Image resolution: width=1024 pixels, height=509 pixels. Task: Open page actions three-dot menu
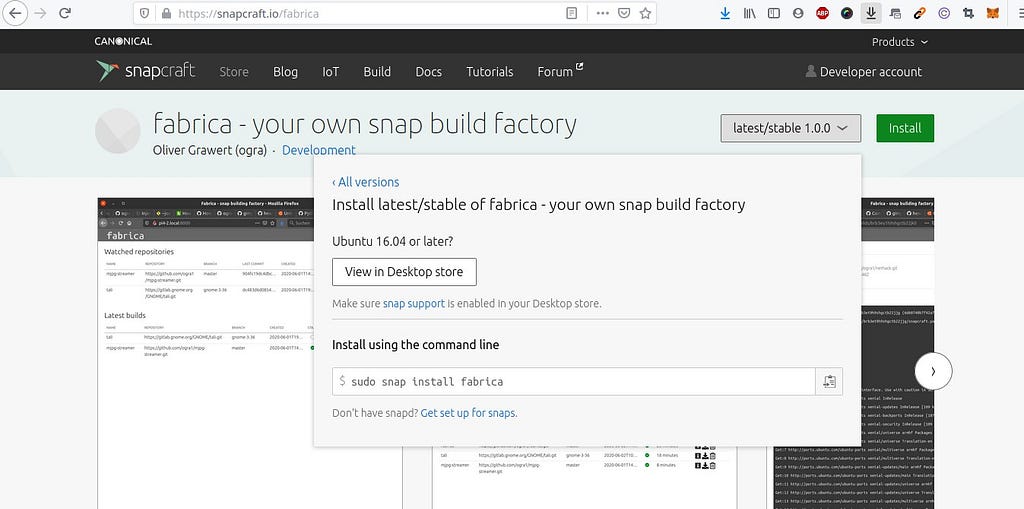point(603,13)
